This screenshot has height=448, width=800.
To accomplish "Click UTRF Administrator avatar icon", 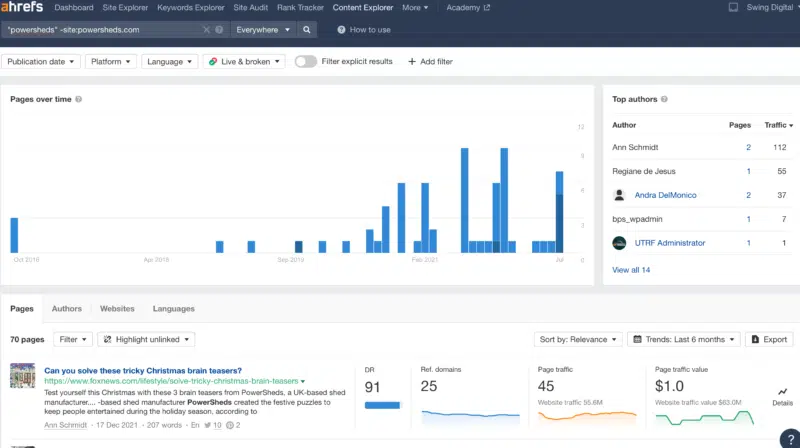I will pyautogui.click(x=619, y=243).
